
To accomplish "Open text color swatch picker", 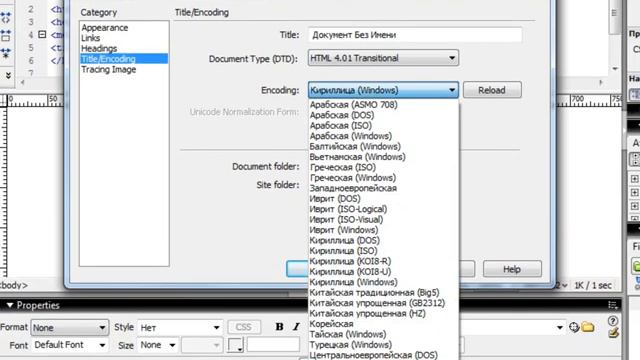I will coord(236,345).
